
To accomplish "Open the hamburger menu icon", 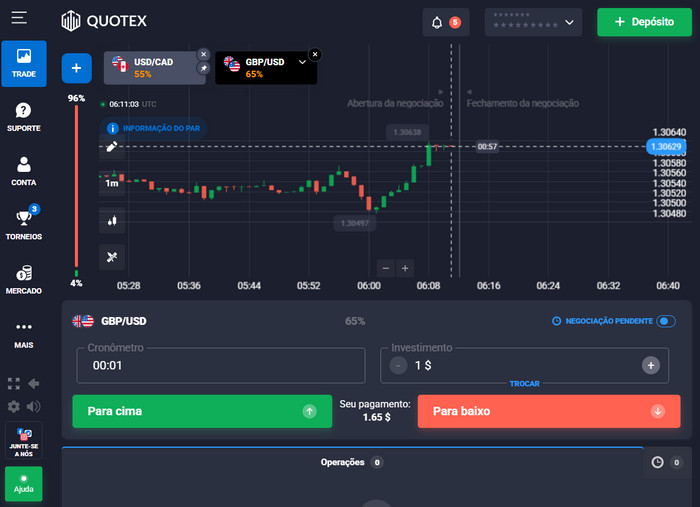I will tap(19, 18).
